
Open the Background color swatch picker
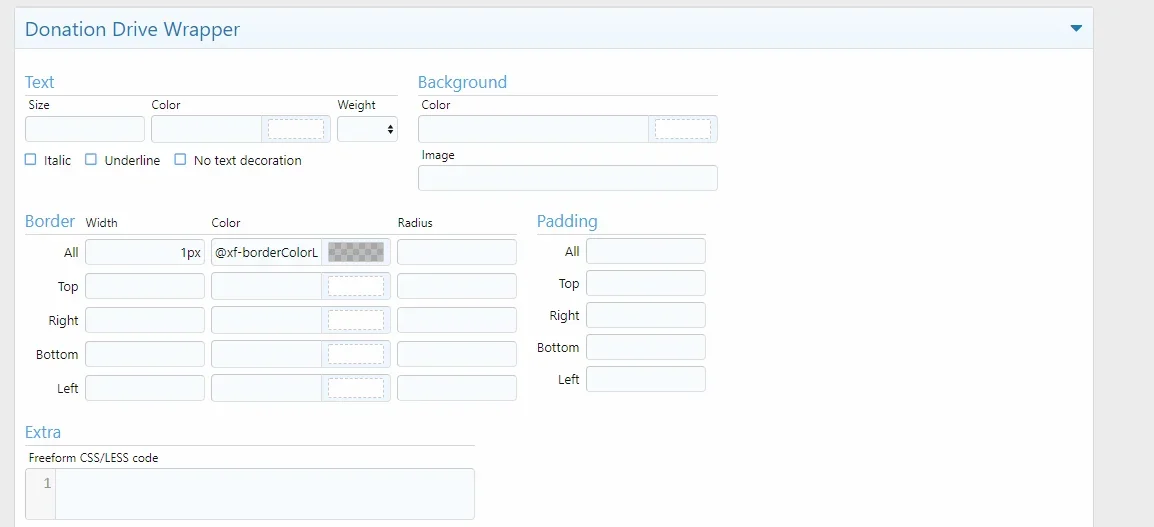pos(683,129)
